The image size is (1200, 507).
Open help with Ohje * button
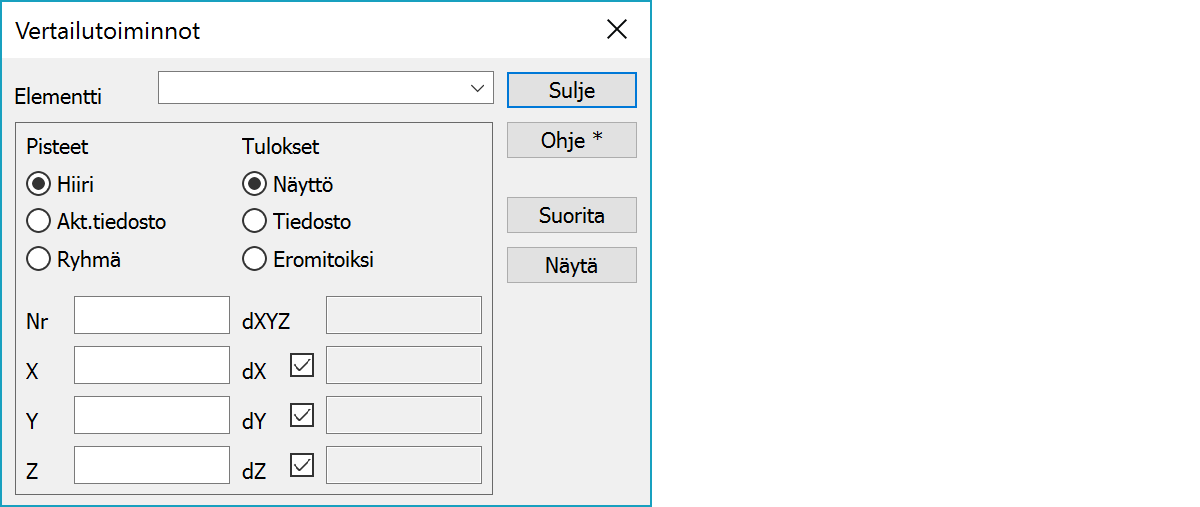[572, 140]
